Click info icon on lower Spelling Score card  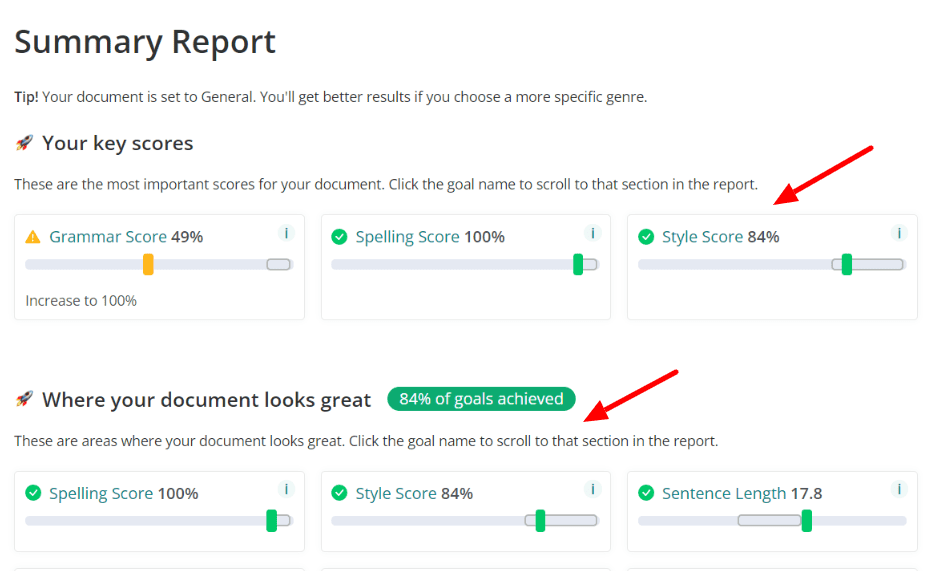pyautogui.click(x=286, y=489)
